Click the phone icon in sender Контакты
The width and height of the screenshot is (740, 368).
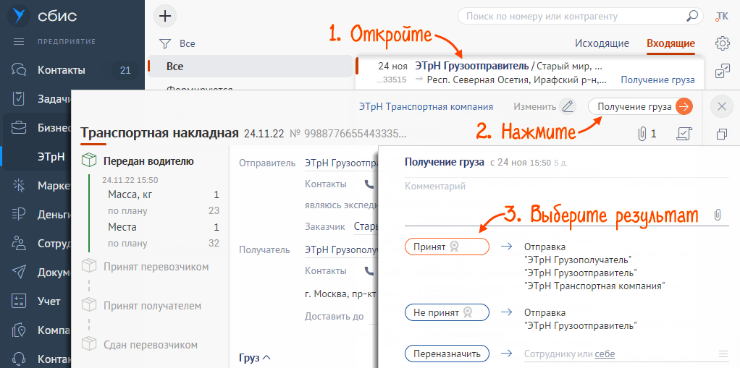369,184
